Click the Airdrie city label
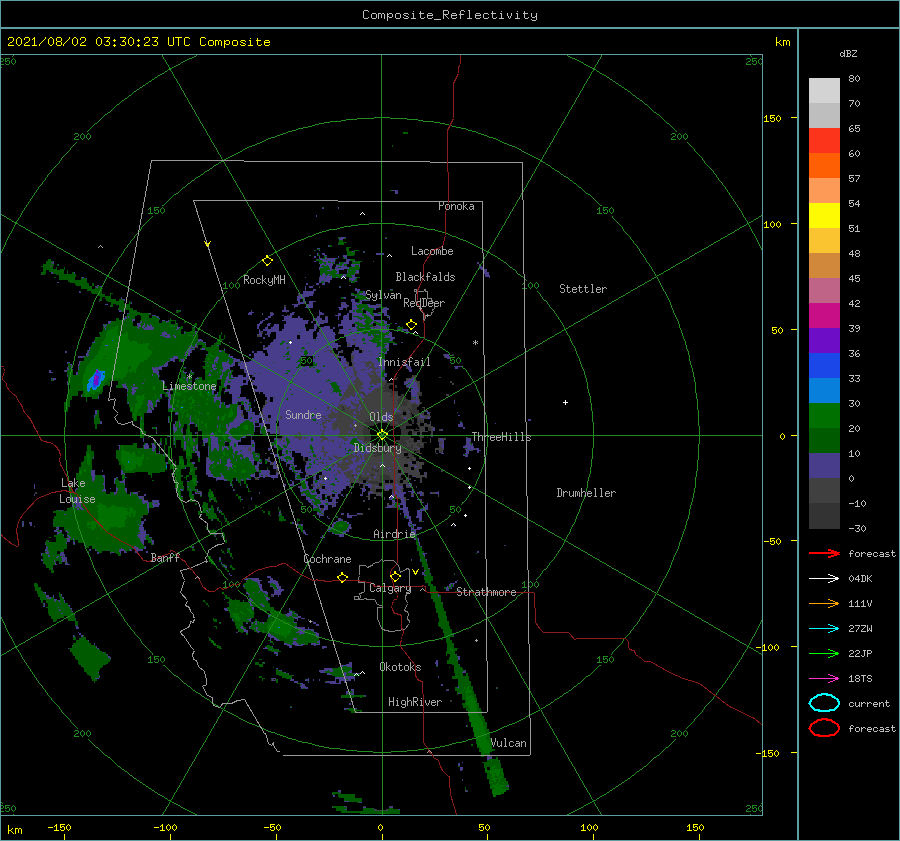 pos(394,534)
